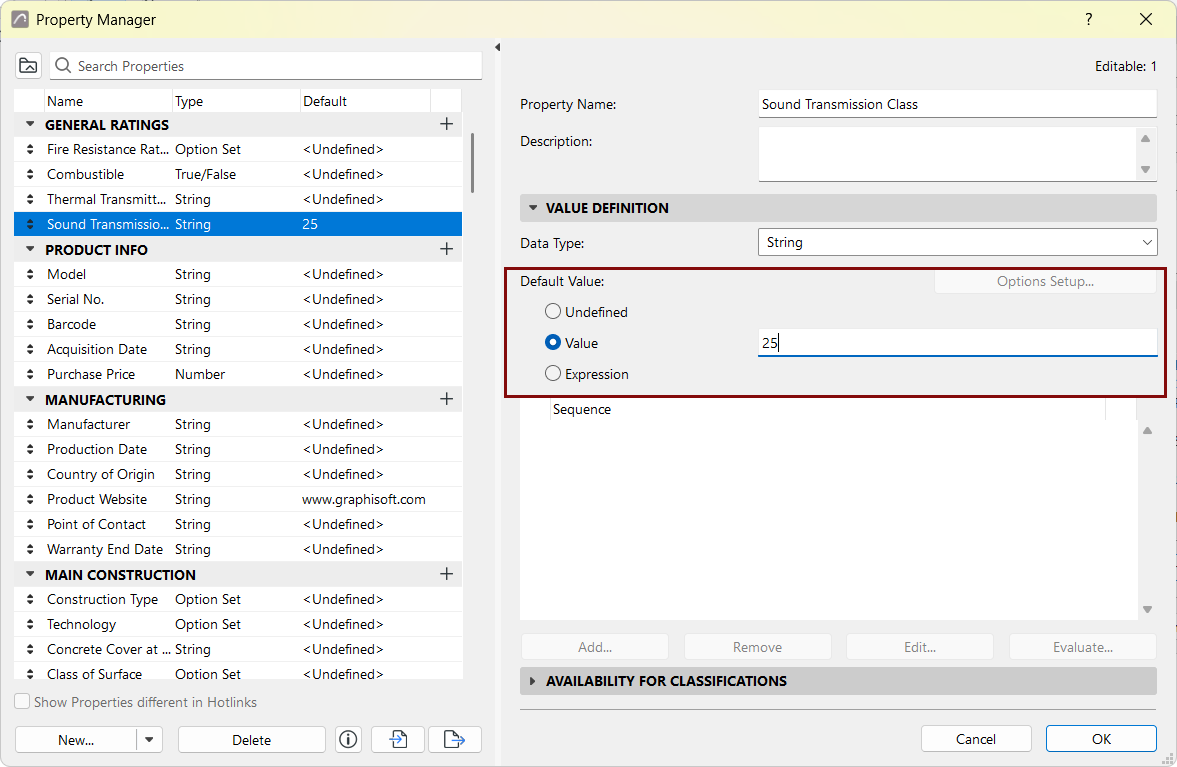
Task: Select the Product Website property row
Action: [x=238, y=499]
